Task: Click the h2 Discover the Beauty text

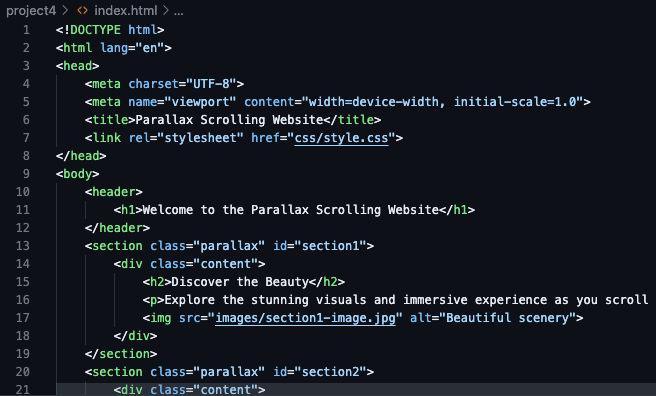Action: (x=240, y=282)
